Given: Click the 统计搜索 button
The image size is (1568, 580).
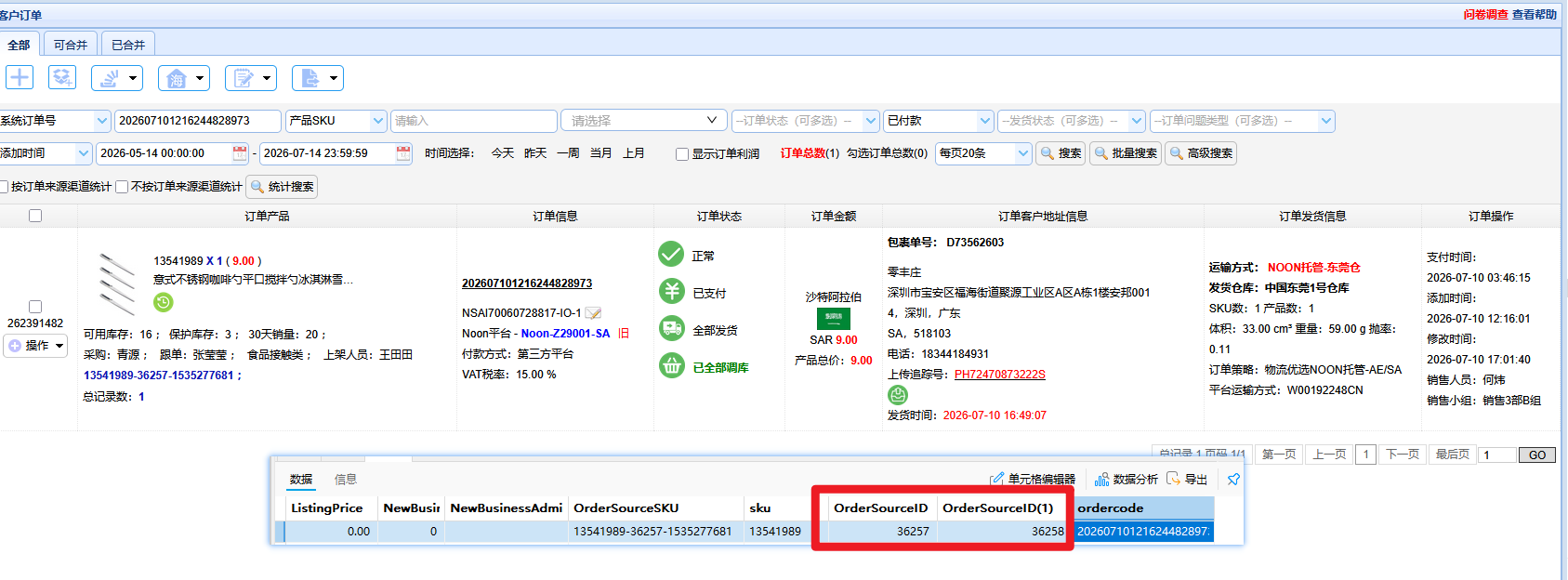Looking at the screenshot, I should click(x=282, y=187).
